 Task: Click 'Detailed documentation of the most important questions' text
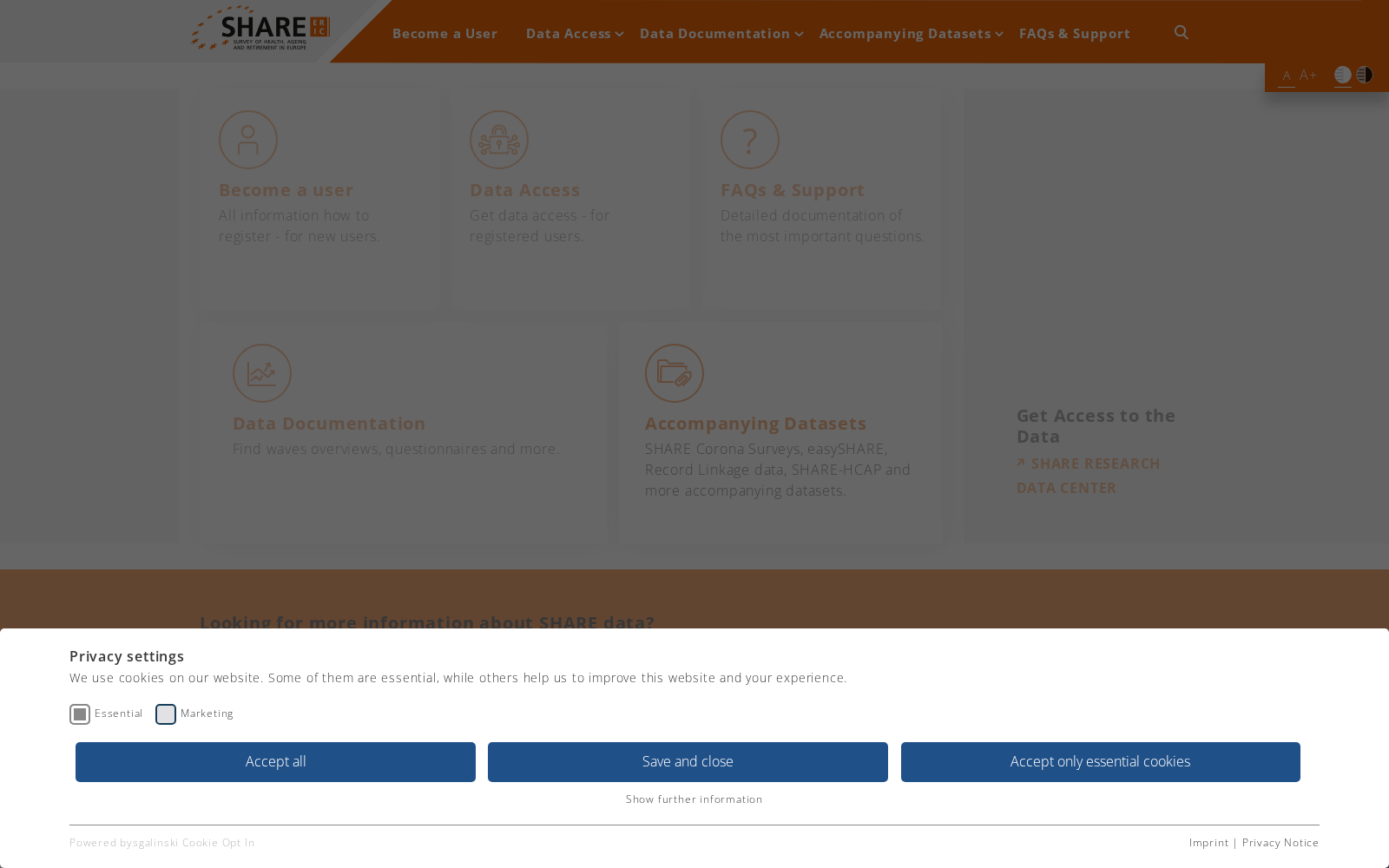click(x=822, y=226)
